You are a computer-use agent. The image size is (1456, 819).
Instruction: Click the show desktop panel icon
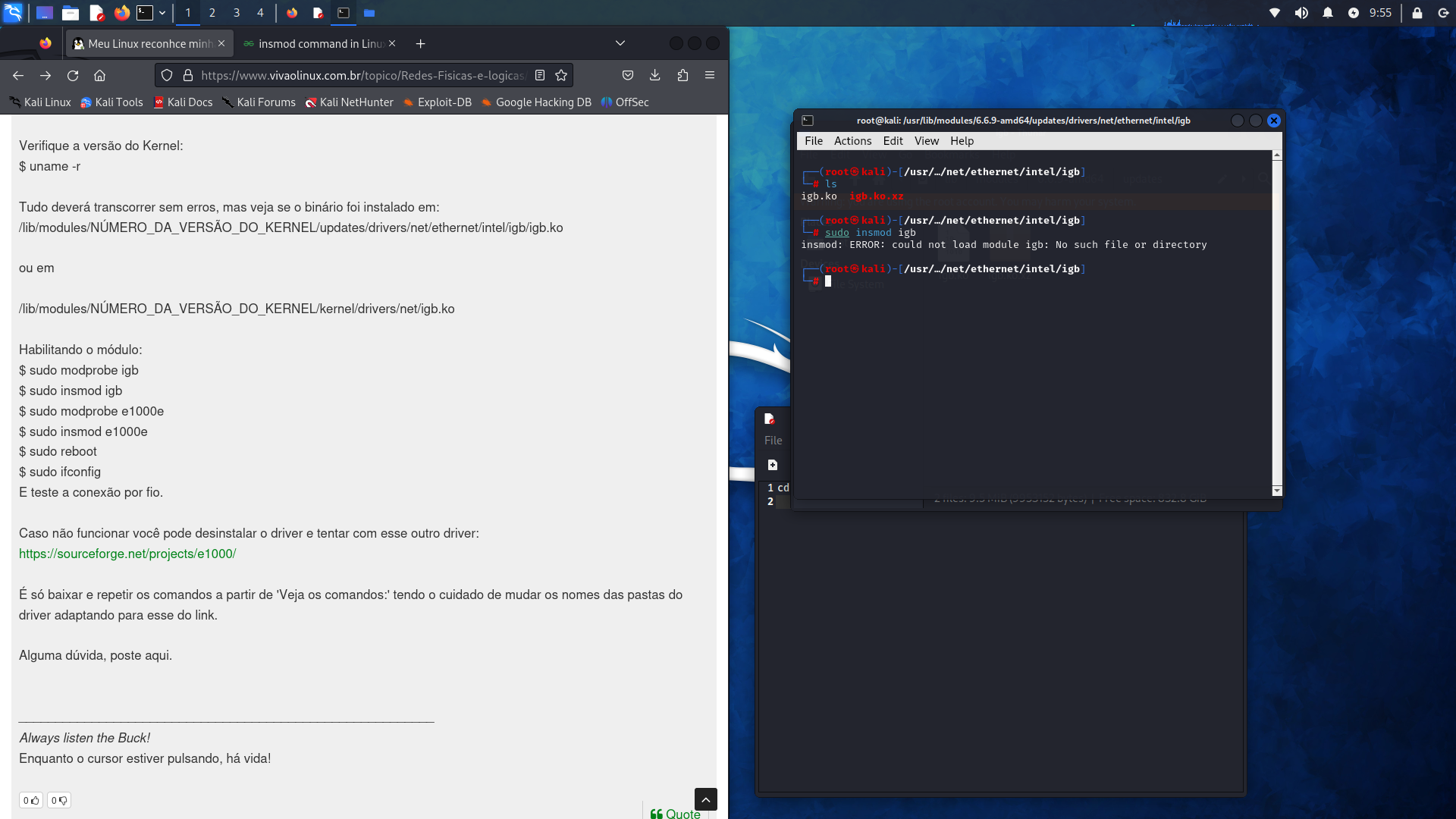click(45, 13)
